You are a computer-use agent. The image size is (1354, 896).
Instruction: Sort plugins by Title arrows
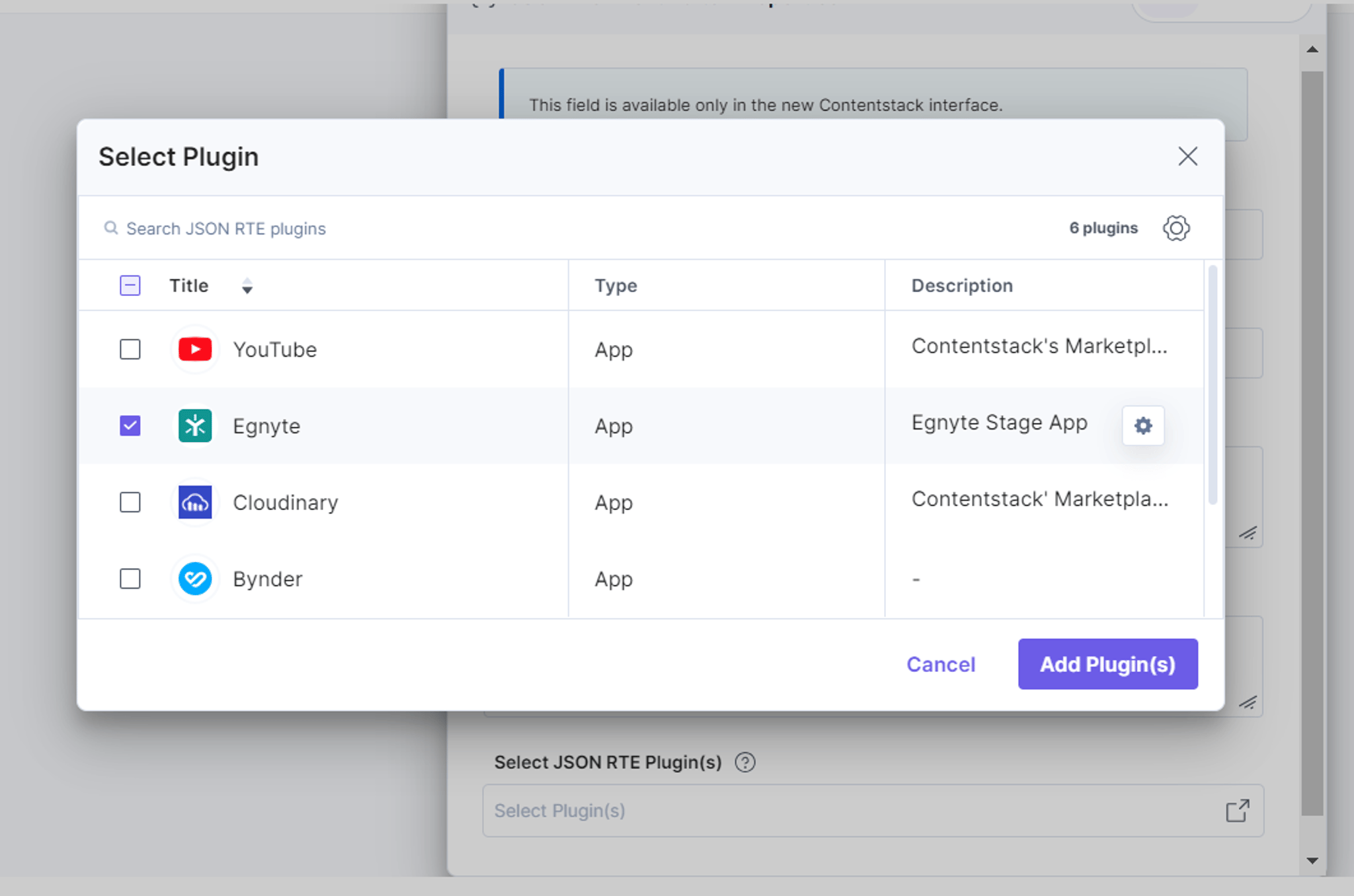coord(247,285)
